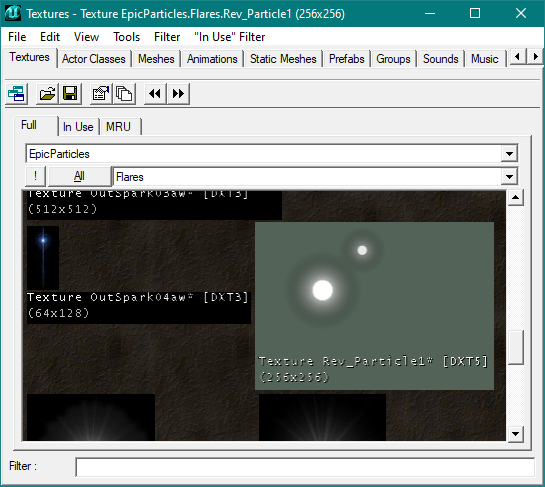Screen dimensions: 545x487
Task: Toggle the exclamation mark button
Action: pos(35,176)
